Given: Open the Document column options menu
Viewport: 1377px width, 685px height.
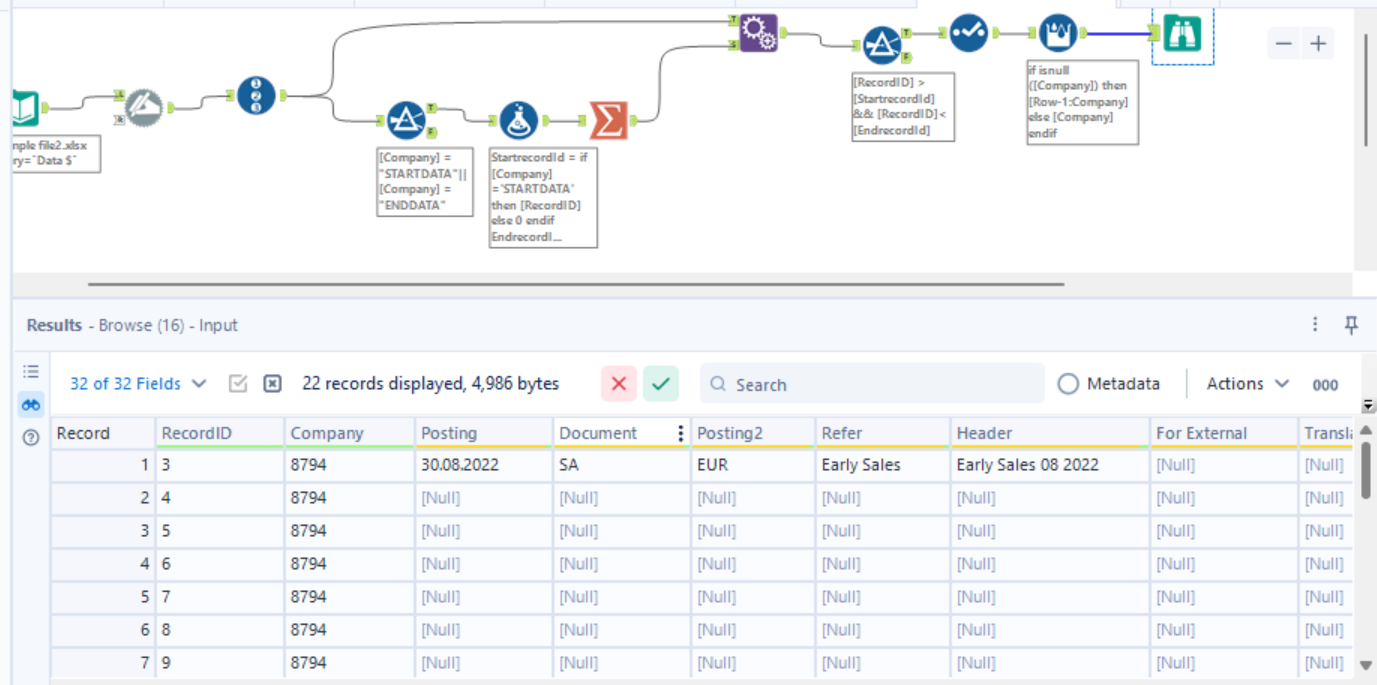Looking at the screenshot, I should pos(680,432).
